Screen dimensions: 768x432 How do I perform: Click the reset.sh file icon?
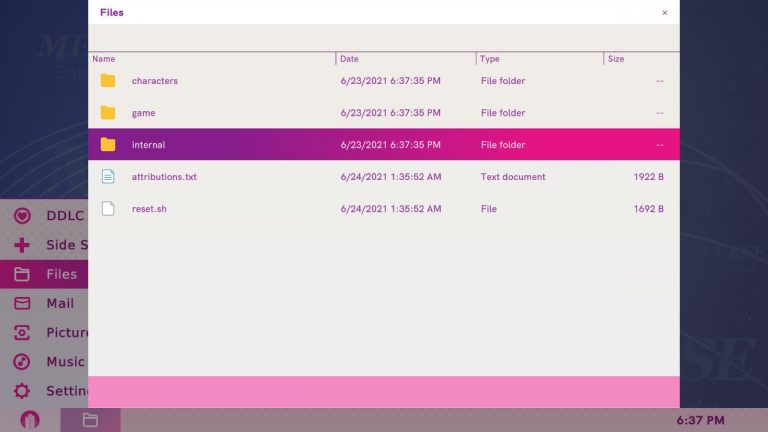(108, 209)
